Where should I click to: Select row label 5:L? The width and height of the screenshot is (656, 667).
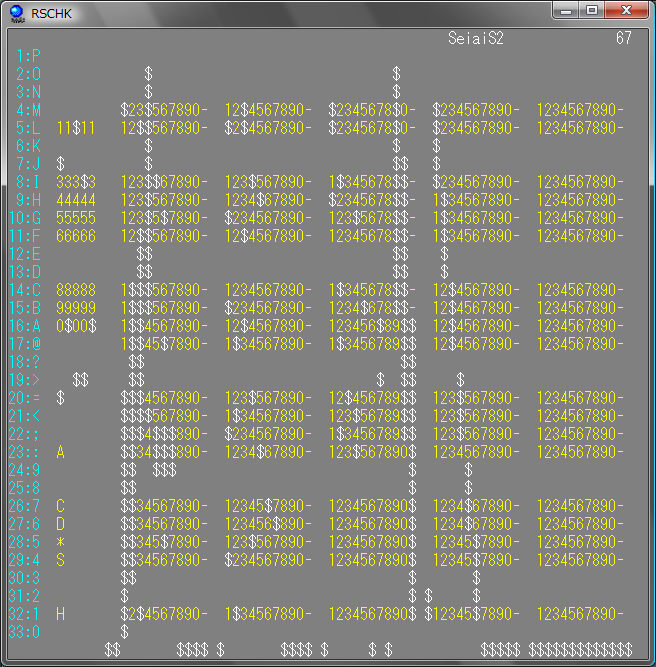[28, 128]
